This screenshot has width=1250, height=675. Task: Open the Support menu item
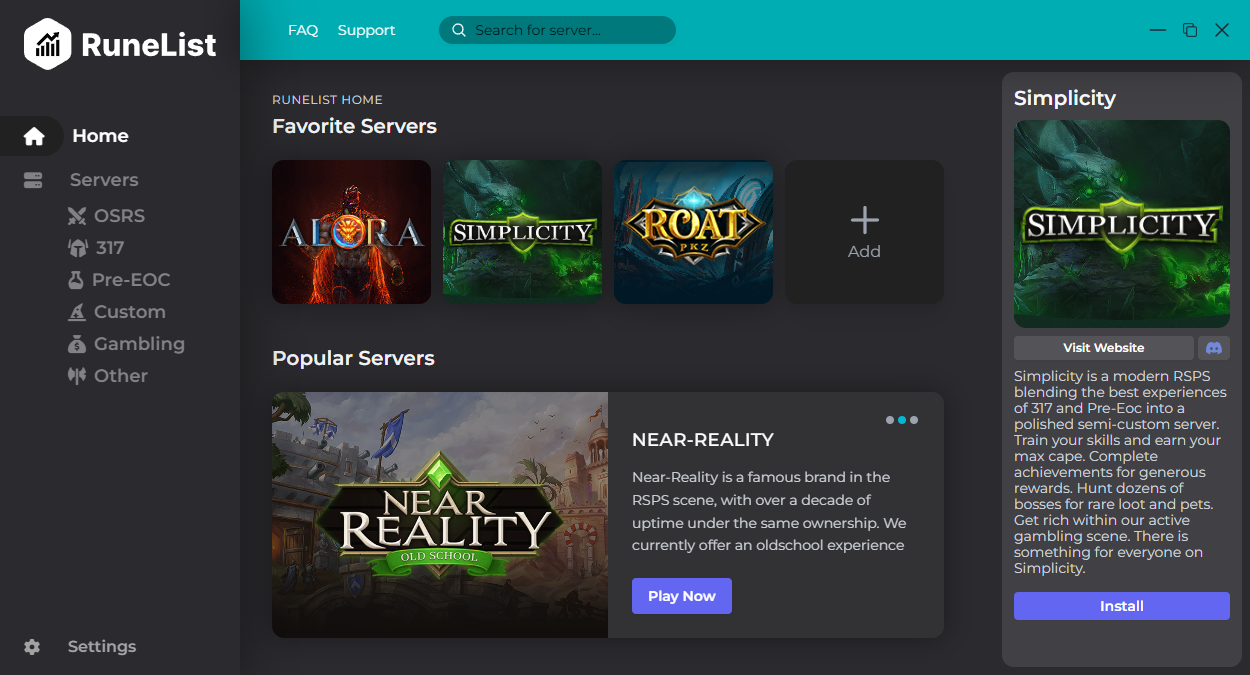(x=366, y=30)
